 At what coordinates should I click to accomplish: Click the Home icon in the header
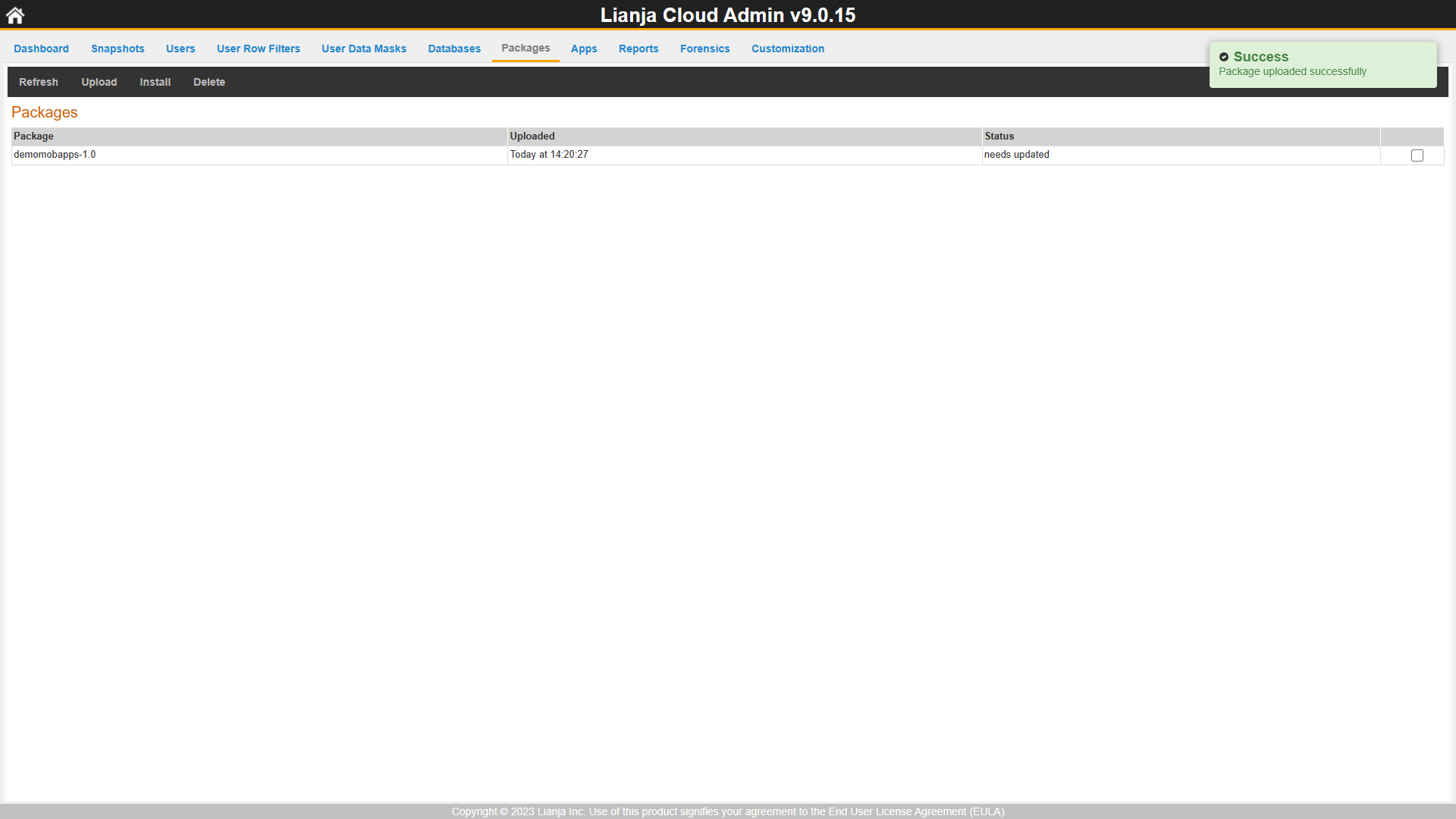point(15,15)
